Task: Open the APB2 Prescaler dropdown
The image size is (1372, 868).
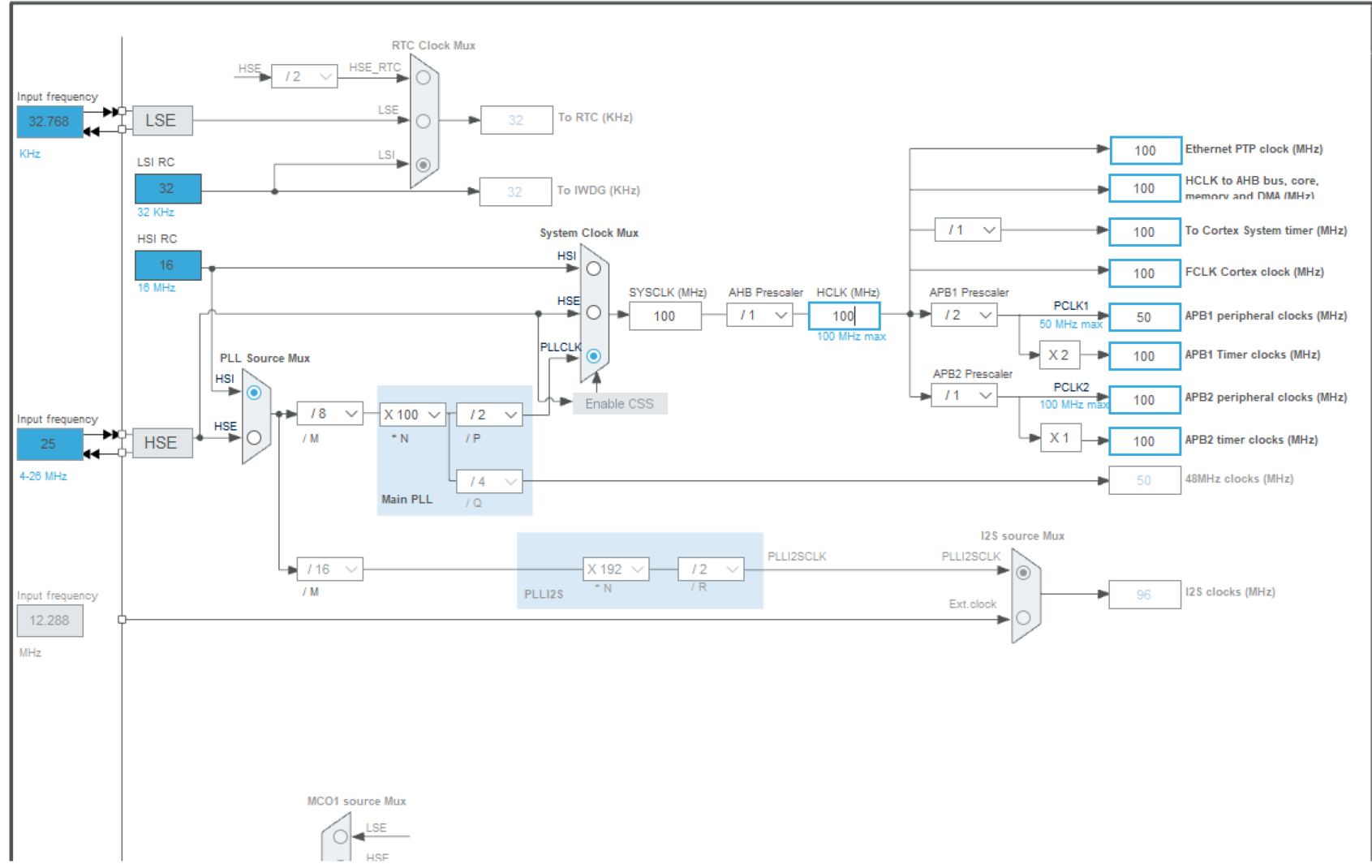Action: point(965,395)
